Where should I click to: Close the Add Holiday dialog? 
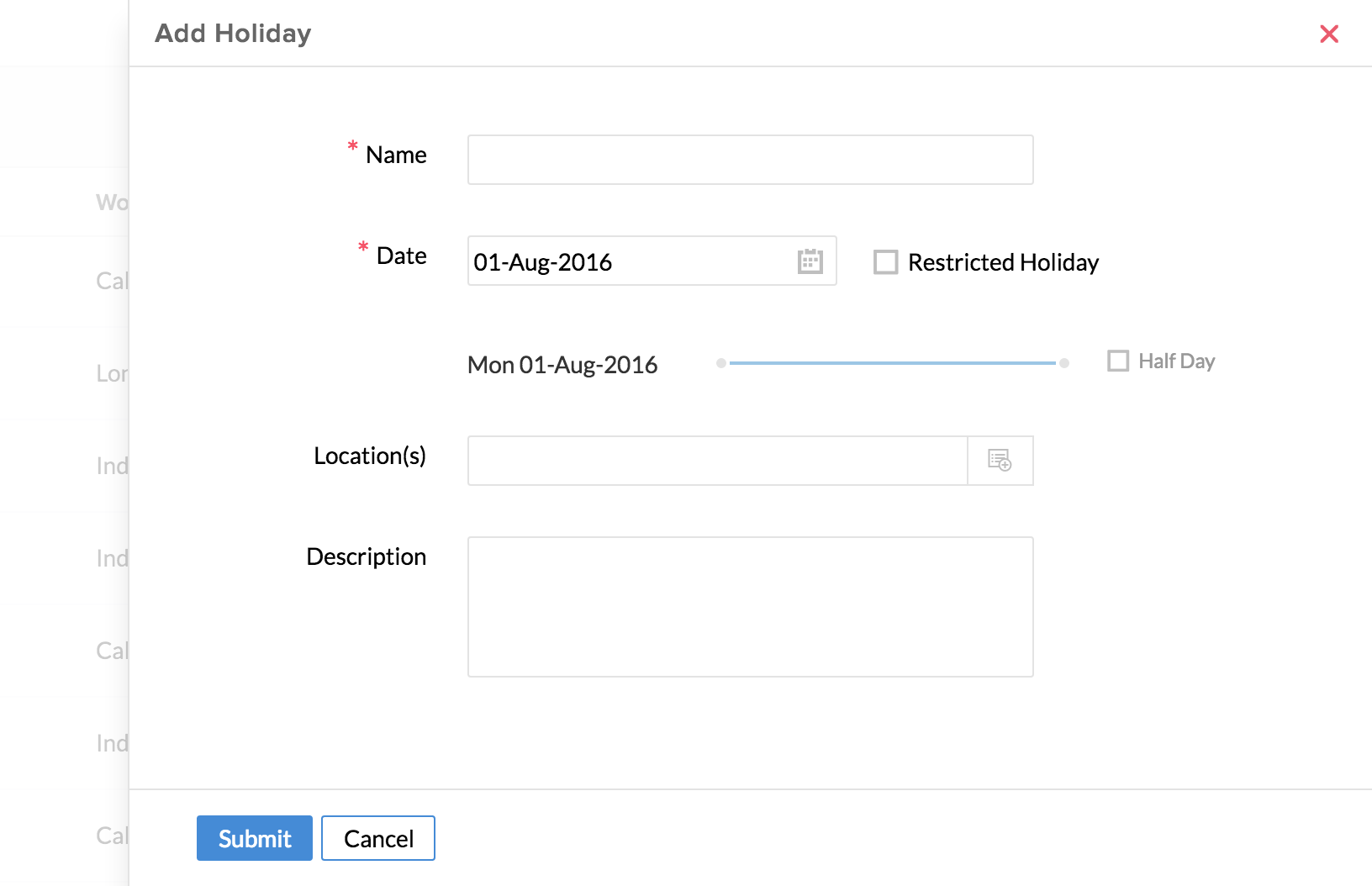click(1328, 34)
